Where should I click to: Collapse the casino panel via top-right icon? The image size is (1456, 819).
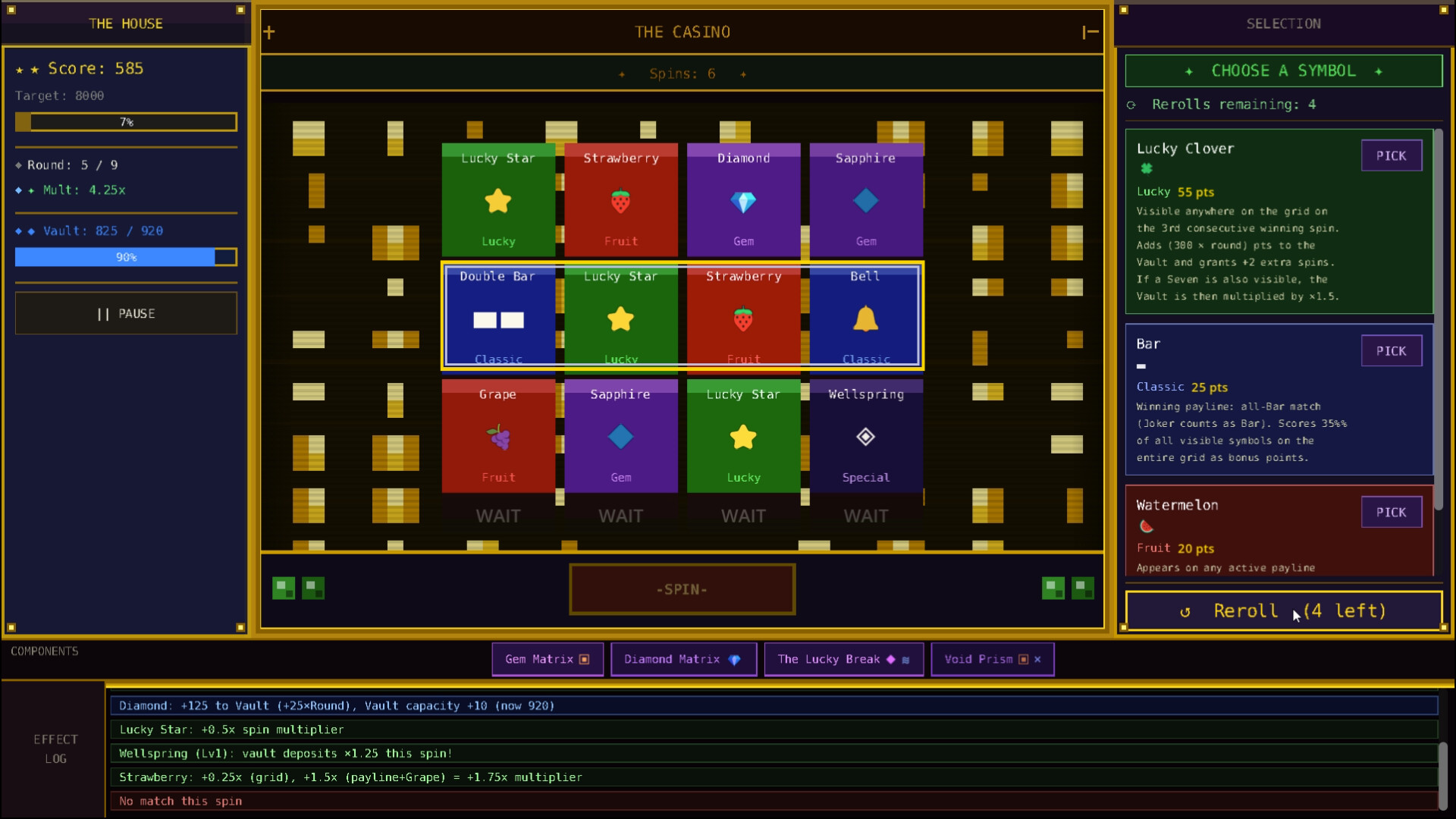point(1090,32)
